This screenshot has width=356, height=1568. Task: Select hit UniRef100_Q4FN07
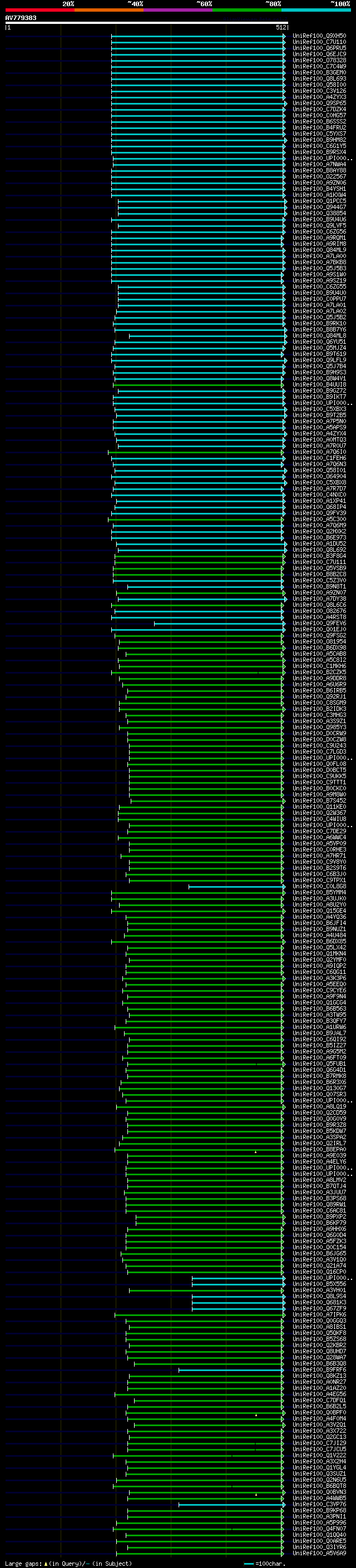pos(319,1529)
